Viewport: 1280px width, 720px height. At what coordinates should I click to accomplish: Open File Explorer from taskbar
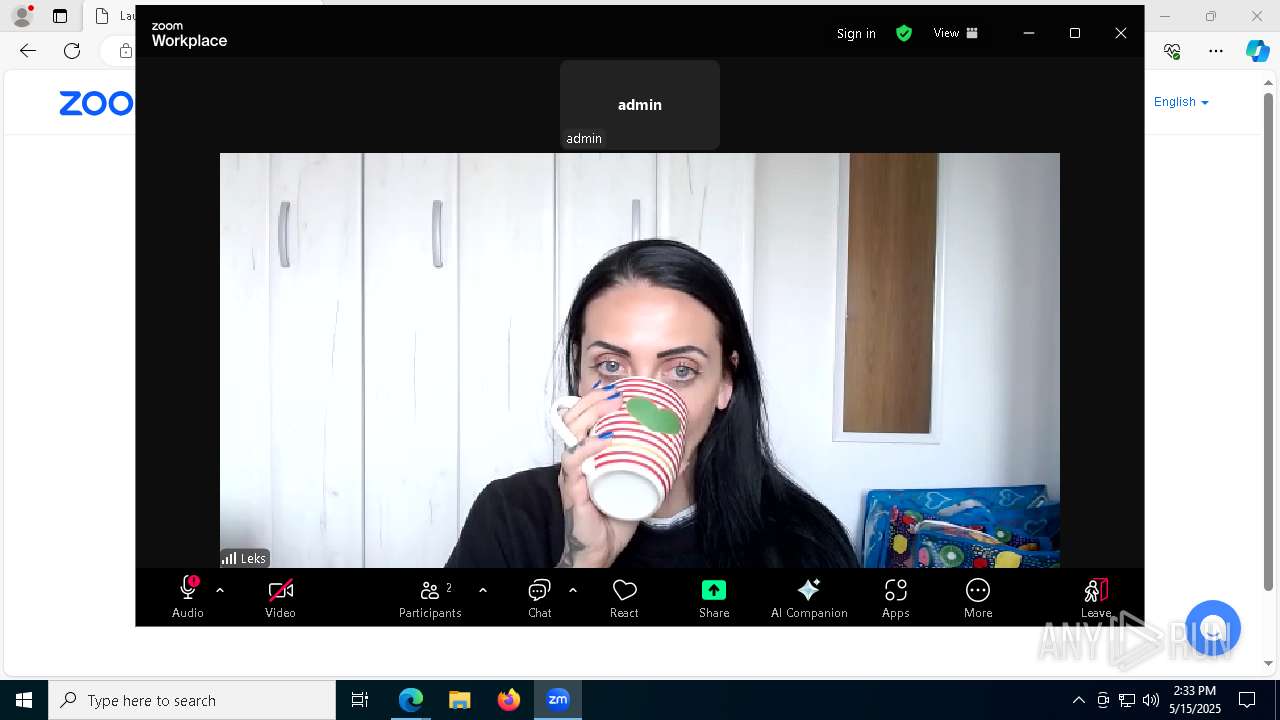coord(460,700)
